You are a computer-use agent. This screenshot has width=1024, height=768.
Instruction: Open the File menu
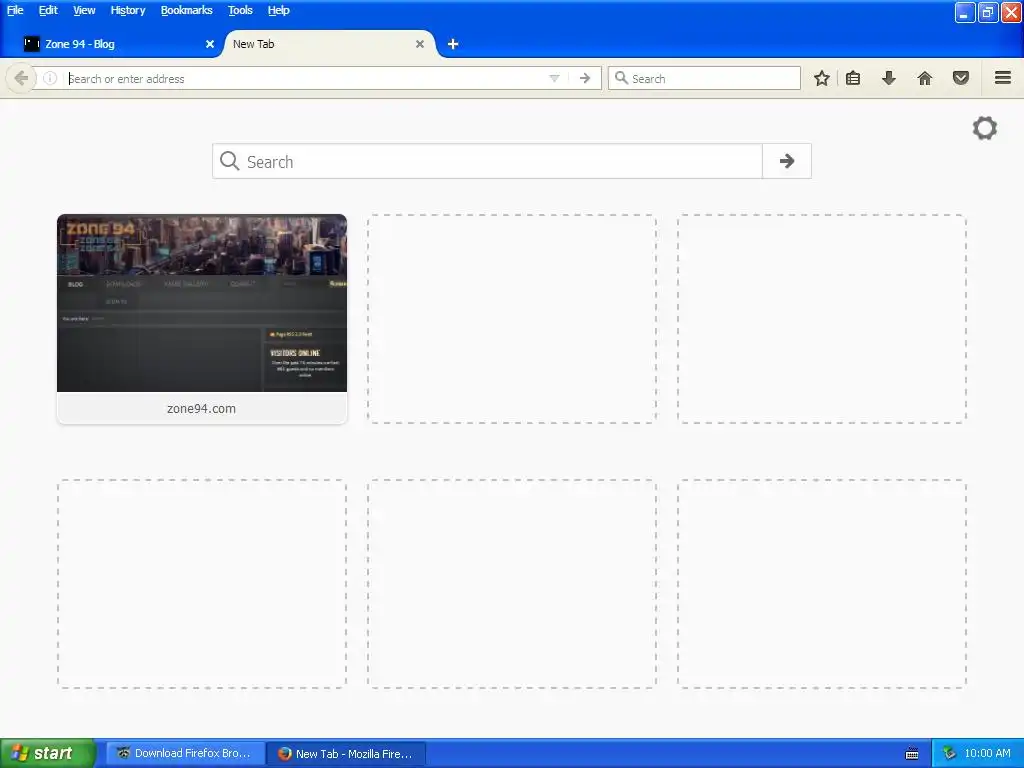[x=15, y=10]
